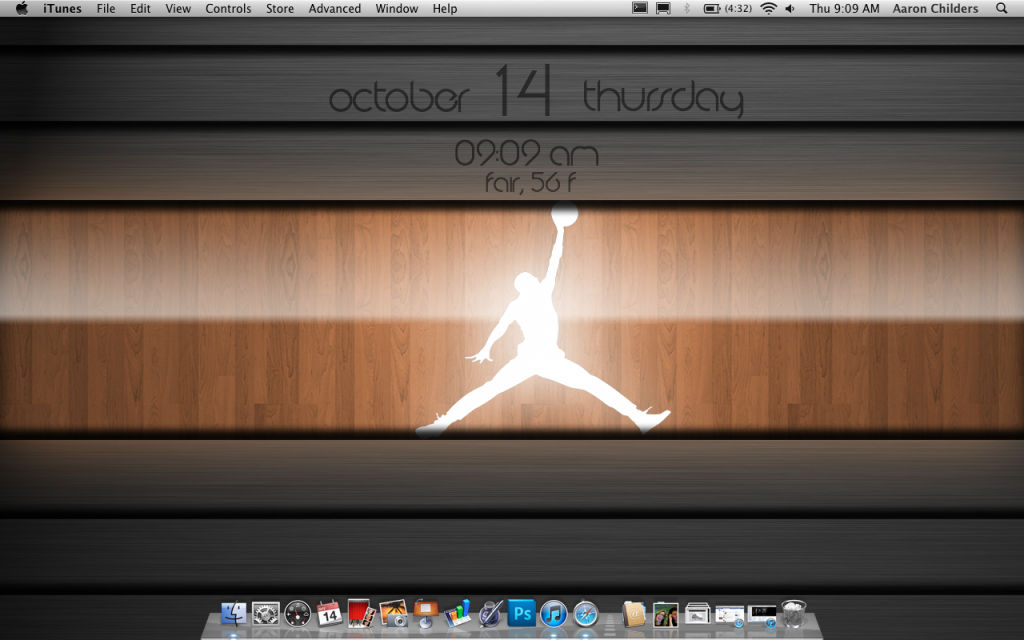
Task: Open the Store menu
Action: [x=280, y=8]
